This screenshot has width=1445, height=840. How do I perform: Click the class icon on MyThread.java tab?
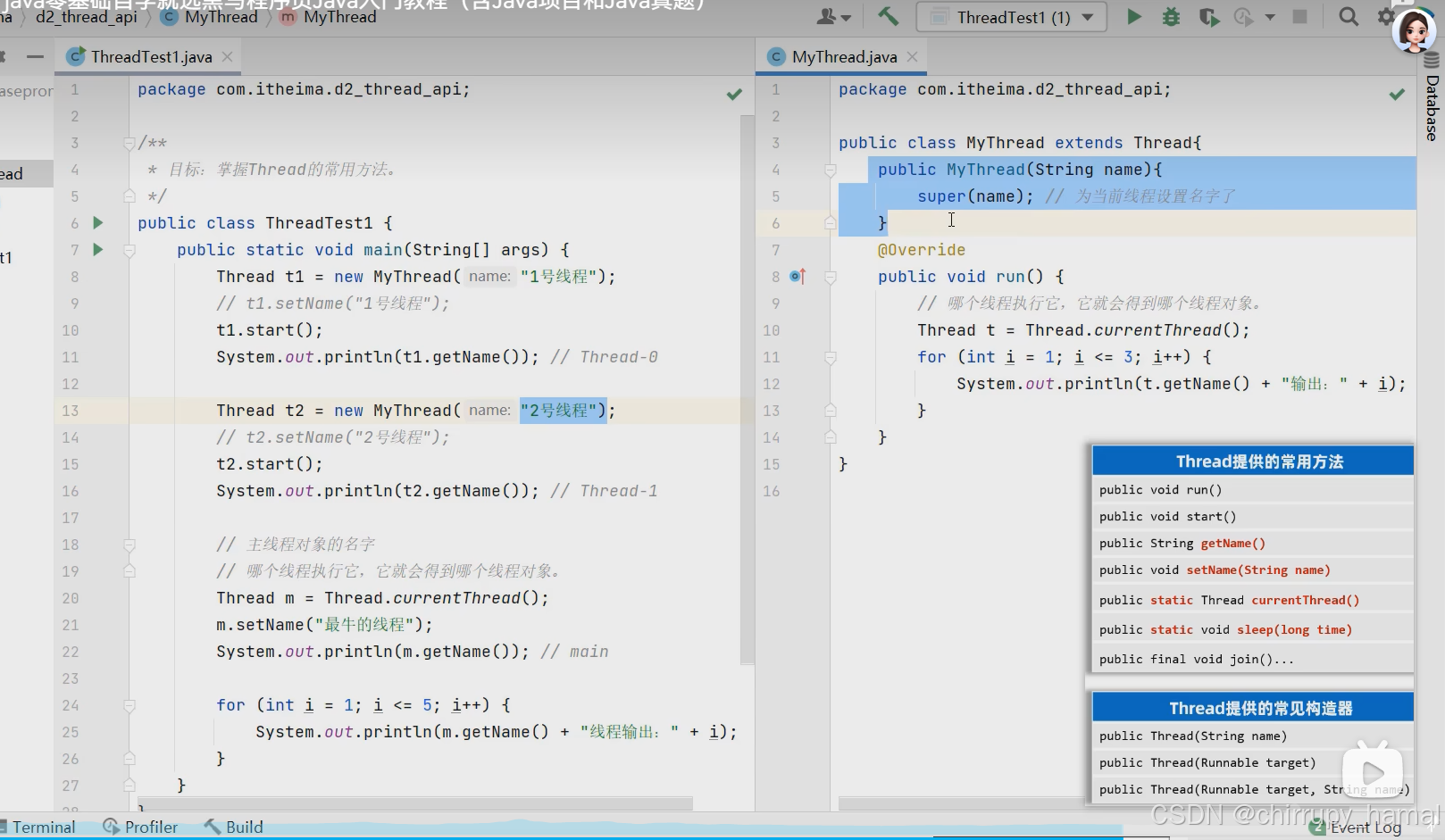tap(776, 56)
